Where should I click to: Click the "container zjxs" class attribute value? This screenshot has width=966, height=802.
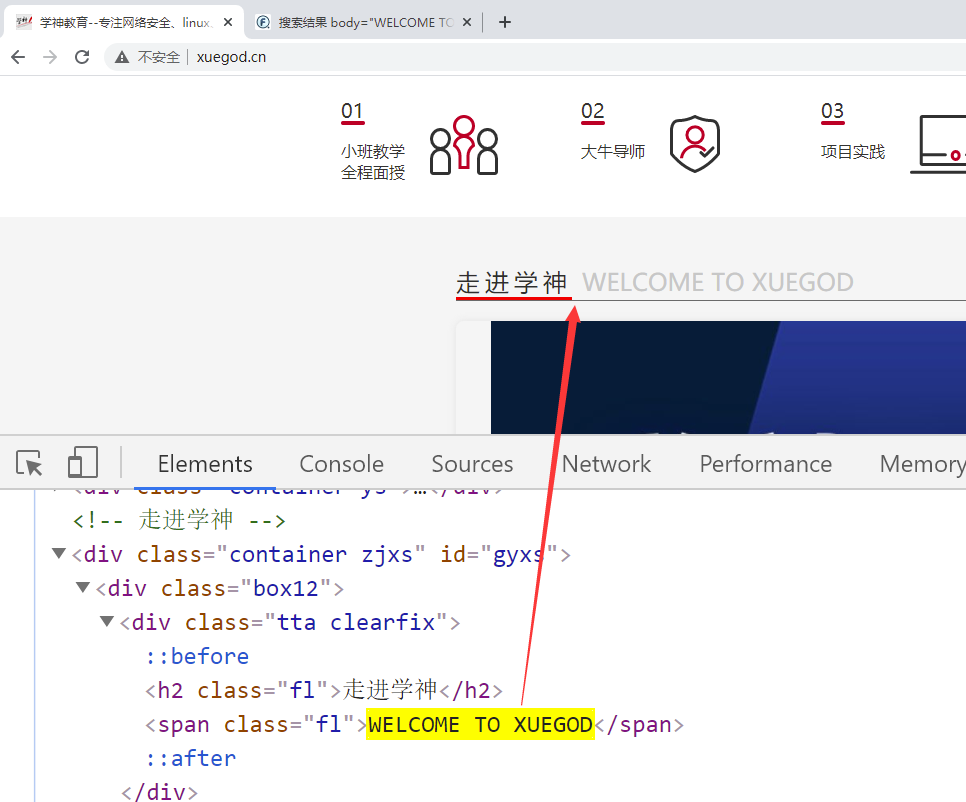point(320,554)
